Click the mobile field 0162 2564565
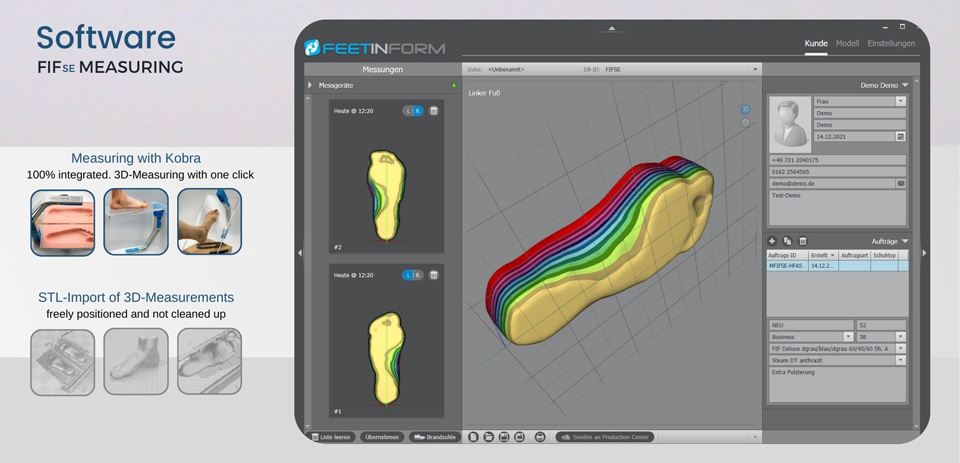The image size is (960, 463). coord(837,171)
